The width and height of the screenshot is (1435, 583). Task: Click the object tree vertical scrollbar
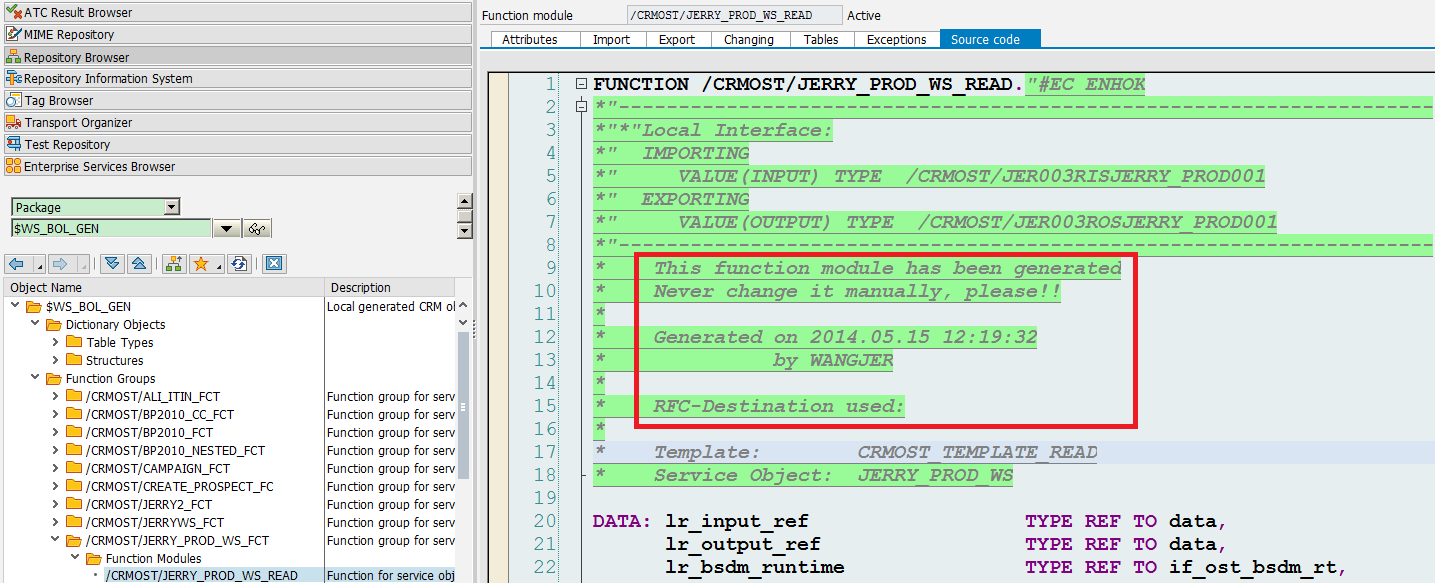[x=463, y=405]
